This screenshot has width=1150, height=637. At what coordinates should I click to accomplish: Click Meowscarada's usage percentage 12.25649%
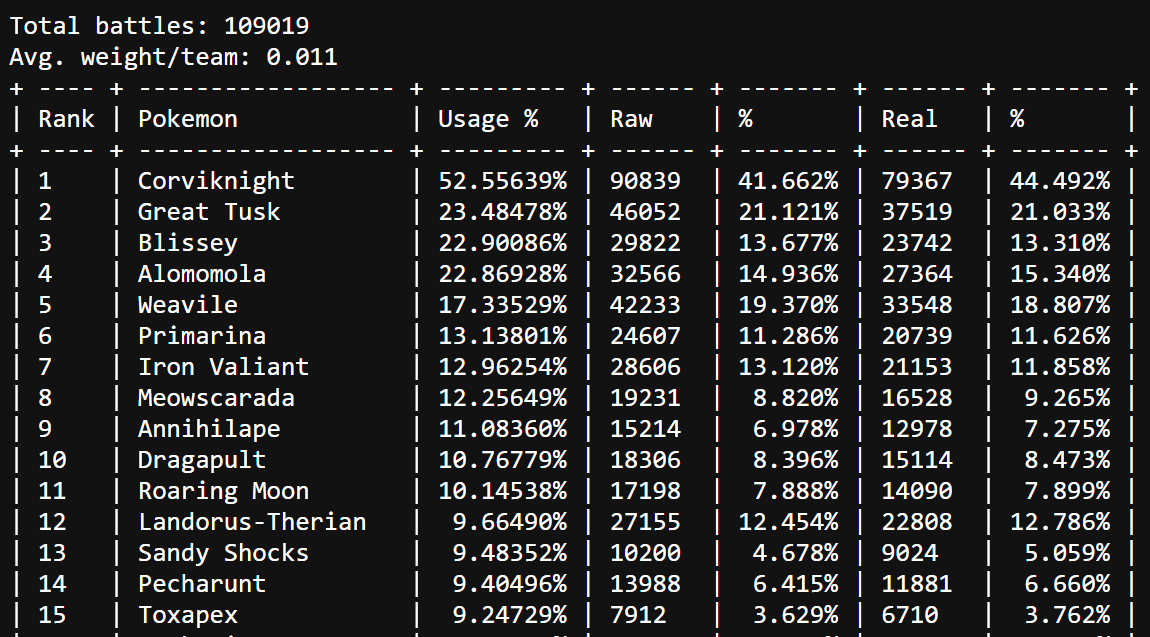point(502,398)
